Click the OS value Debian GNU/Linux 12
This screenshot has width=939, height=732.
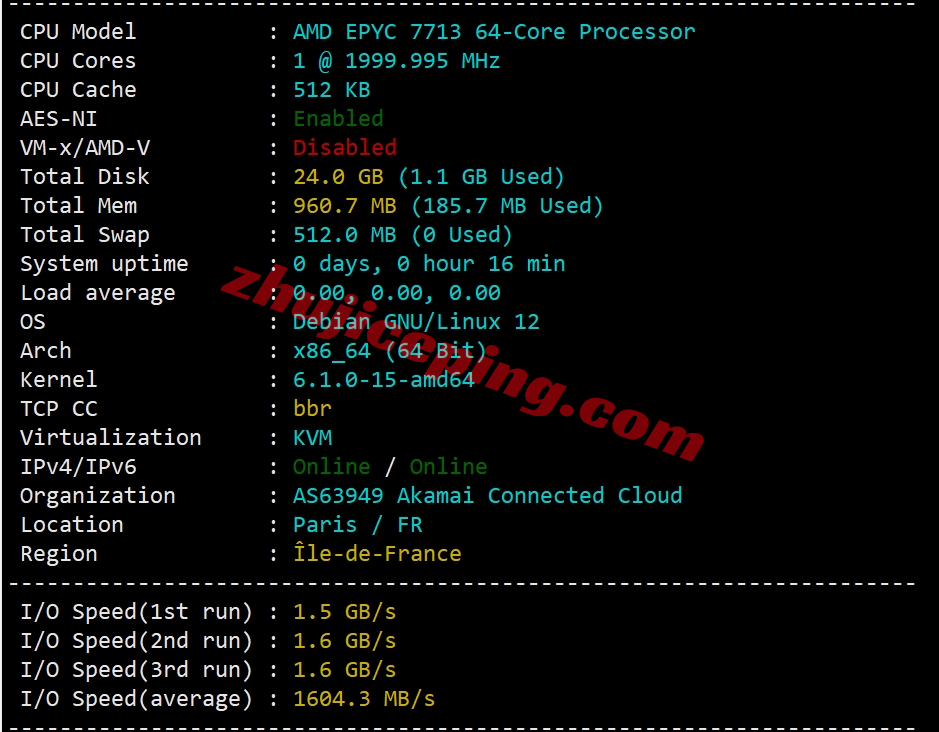point(416,322)
